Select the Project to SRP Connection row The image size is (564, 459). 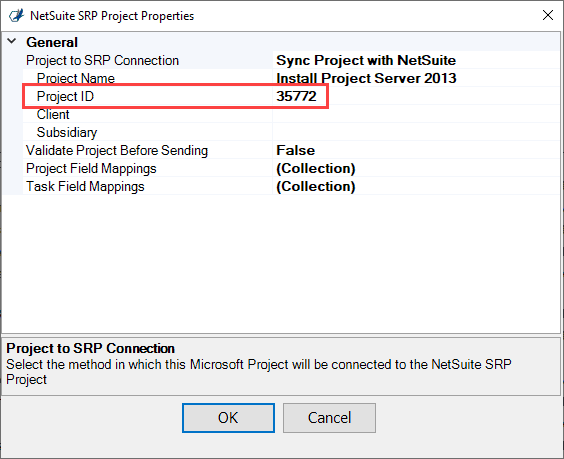click(291, 60)
